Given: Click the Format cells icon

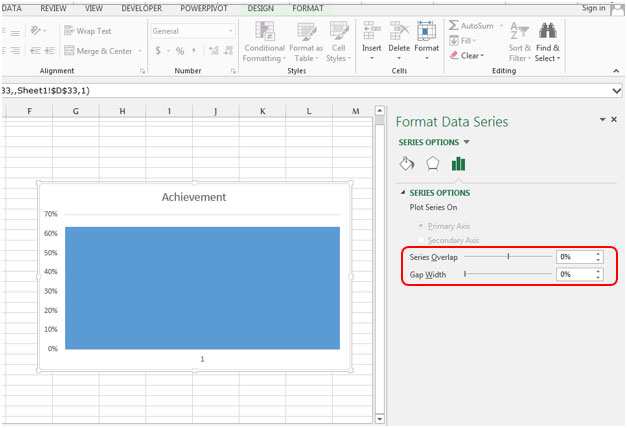Looking at the screenshot, I should (426, 31).
